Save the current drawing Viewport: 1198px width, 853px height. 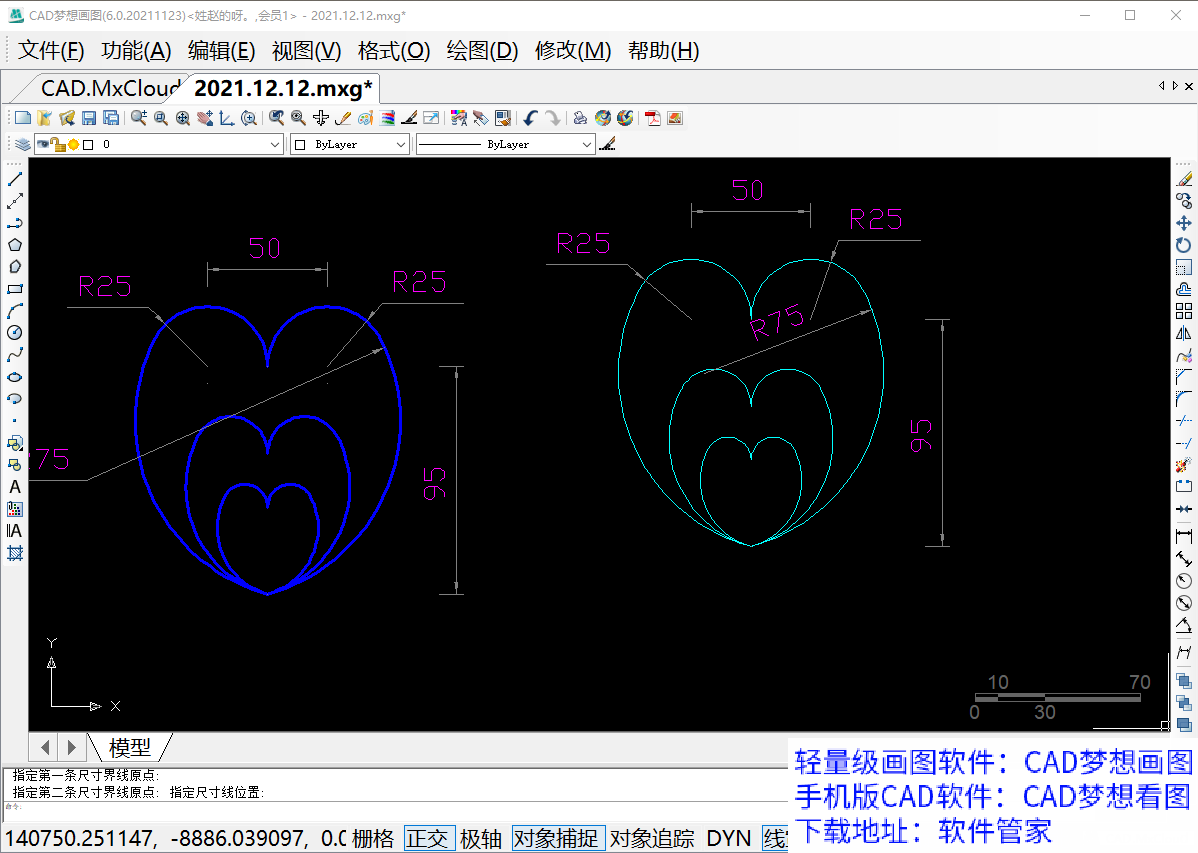tap(89, 118)
